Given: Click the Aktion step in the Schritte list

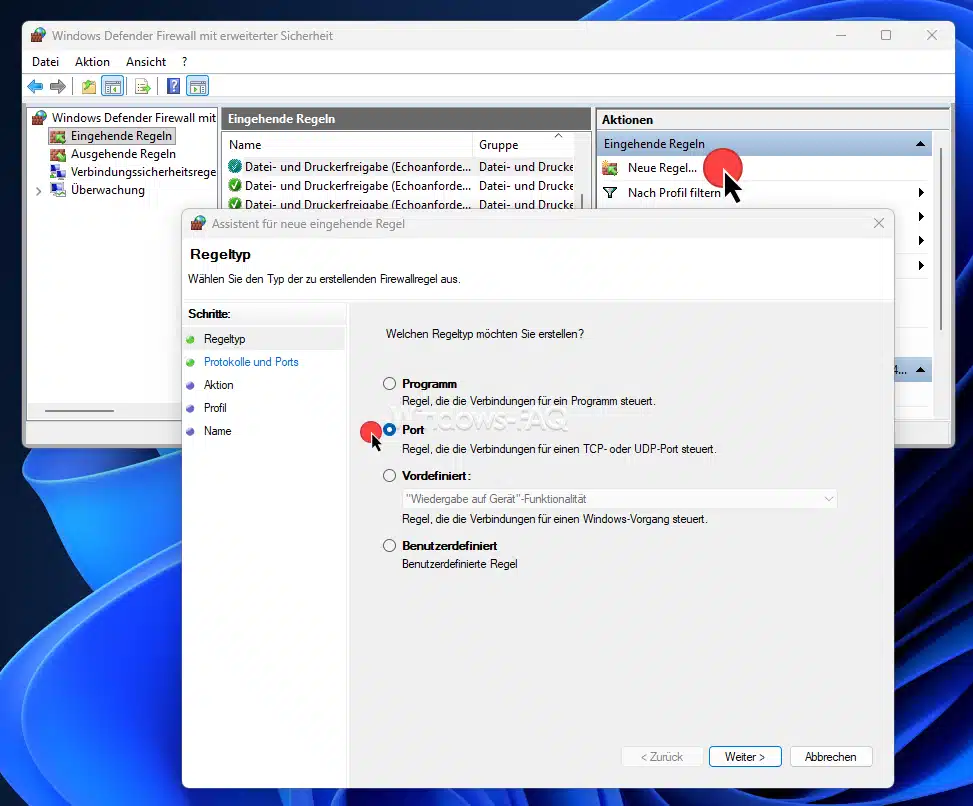Looking at the screenshot, I should point(218,385).
